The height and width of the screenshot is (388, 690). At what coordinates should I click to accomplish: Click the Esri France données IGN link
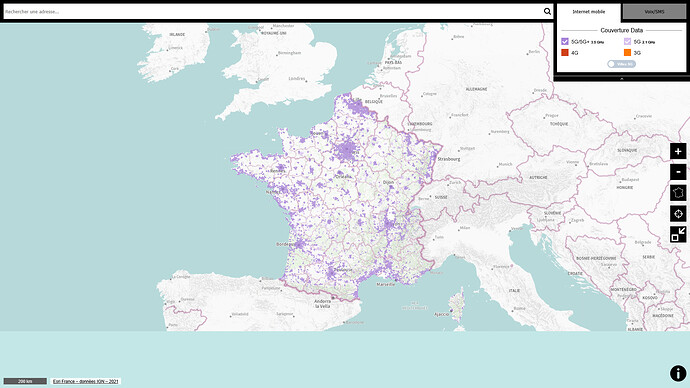pyautogui.click(x=86, y=381)
